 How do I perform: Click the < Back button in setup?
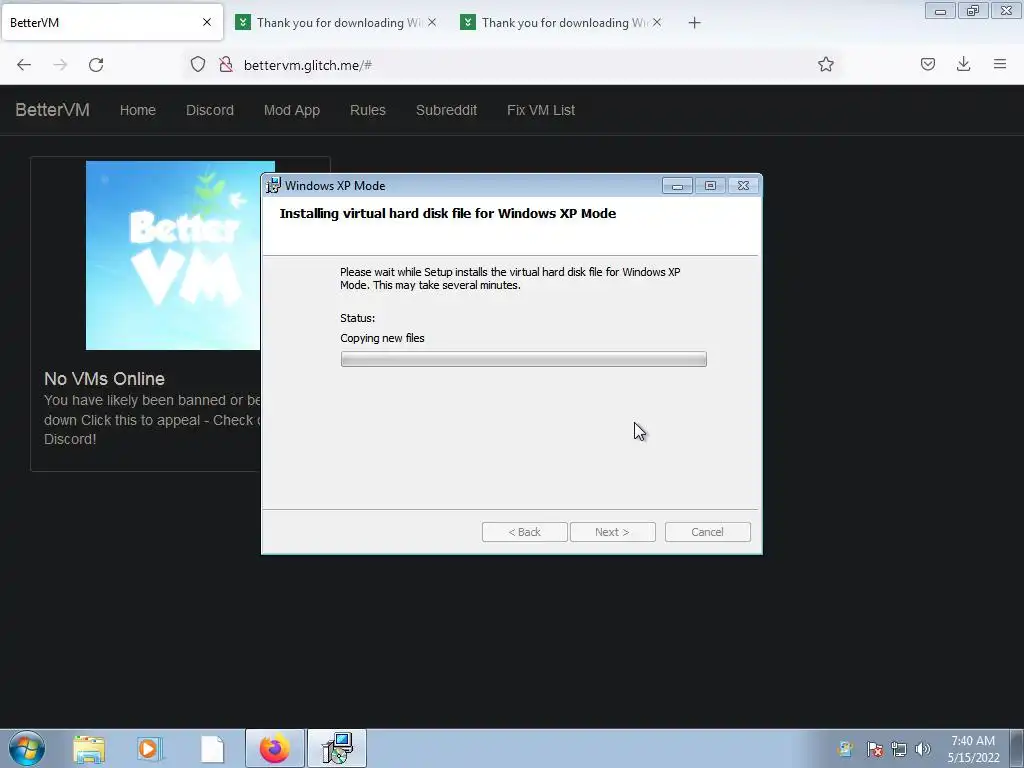(524, 532)
